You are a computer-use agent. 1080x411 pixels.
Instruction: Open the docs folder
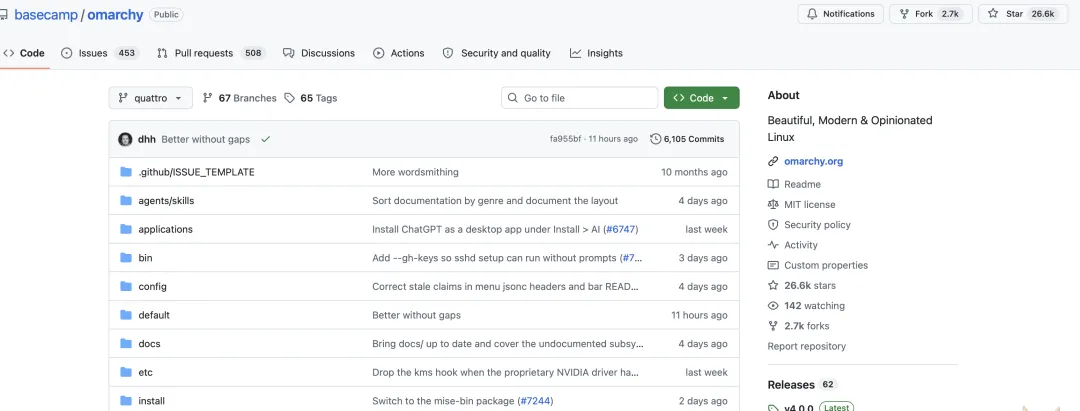point(149,344)
